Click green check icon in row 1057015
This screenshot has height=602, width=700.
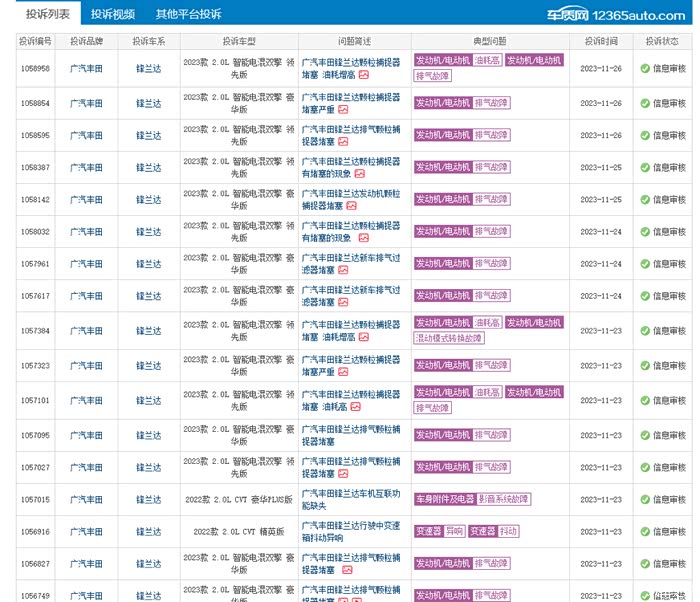645,499
